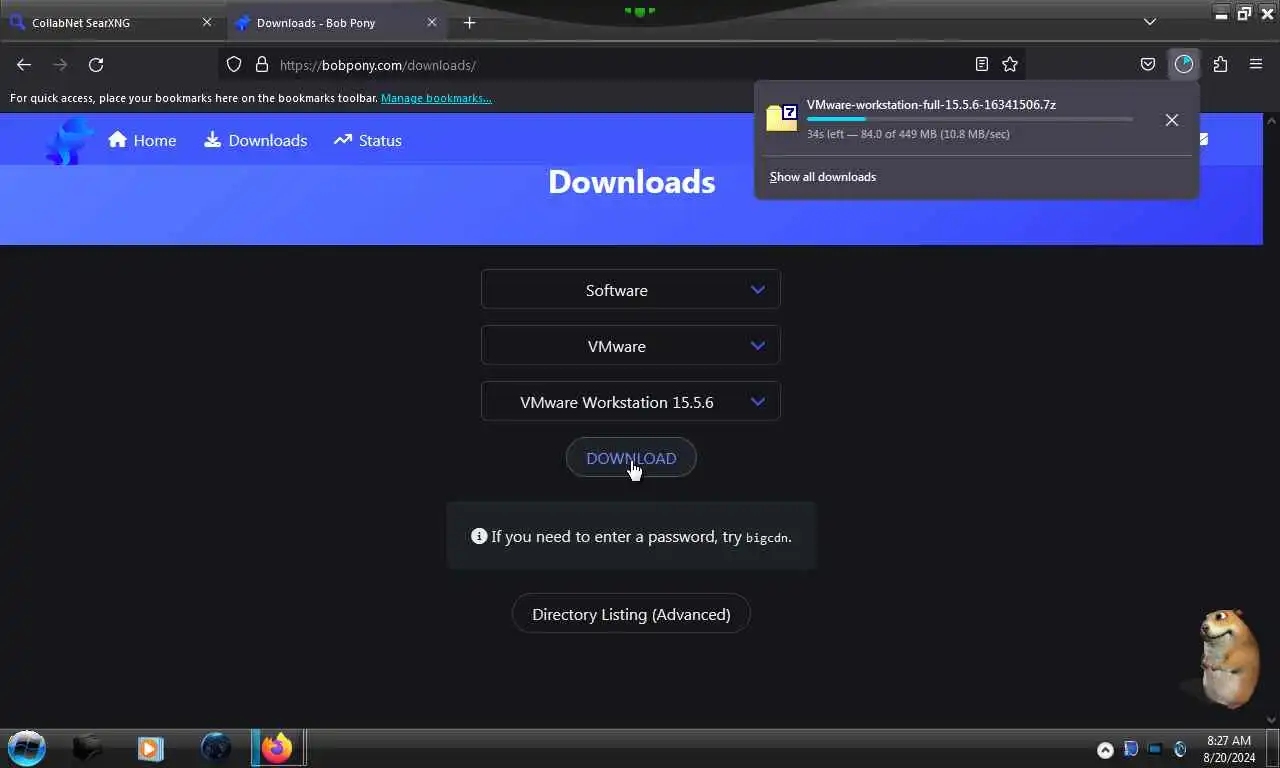Open the Windows Start orb
Screen dimensions: 1280x768
tap(27, 747)
